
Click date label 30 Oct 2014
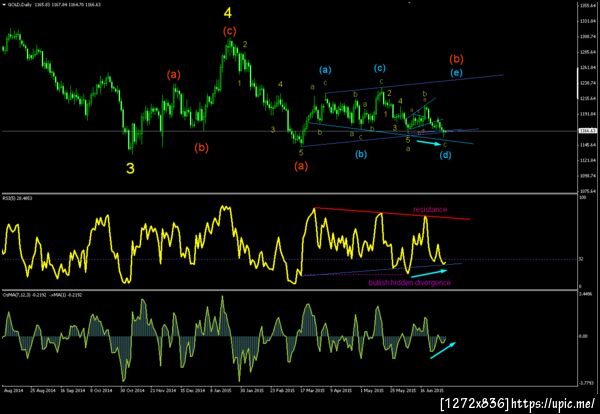pos(133,391)
